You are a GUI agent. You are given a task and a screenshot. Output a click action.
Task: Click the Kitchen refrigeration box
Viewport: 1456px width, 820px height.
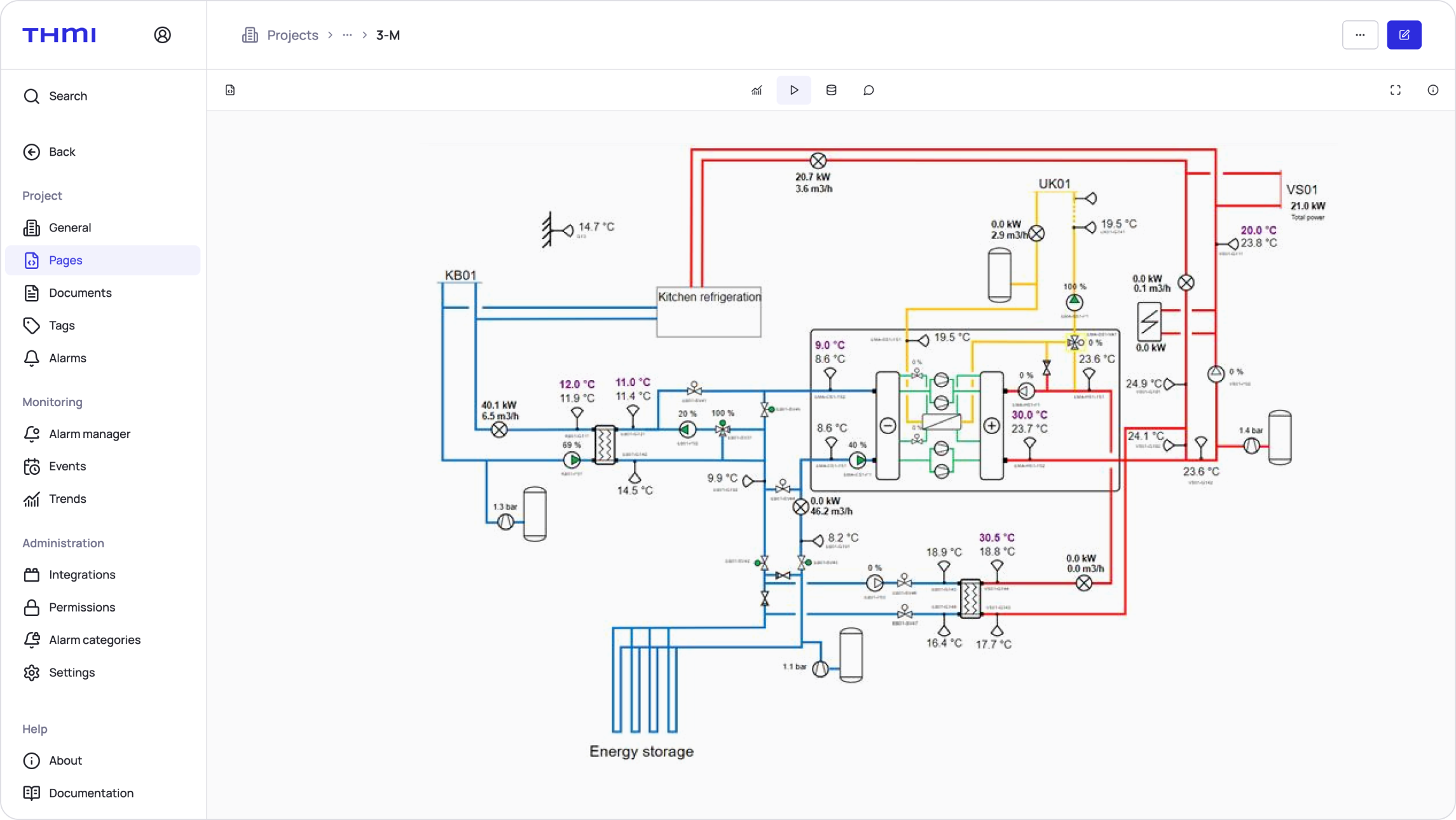click(x=708, y=311)
